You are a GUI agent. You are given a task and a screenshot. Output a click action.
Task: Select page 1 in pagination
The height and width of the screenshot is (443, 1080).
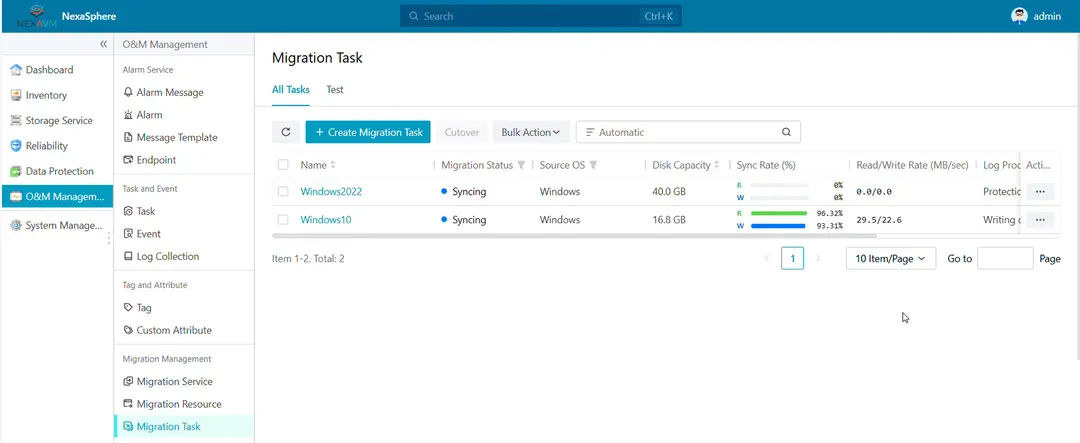tap(793, 258)
